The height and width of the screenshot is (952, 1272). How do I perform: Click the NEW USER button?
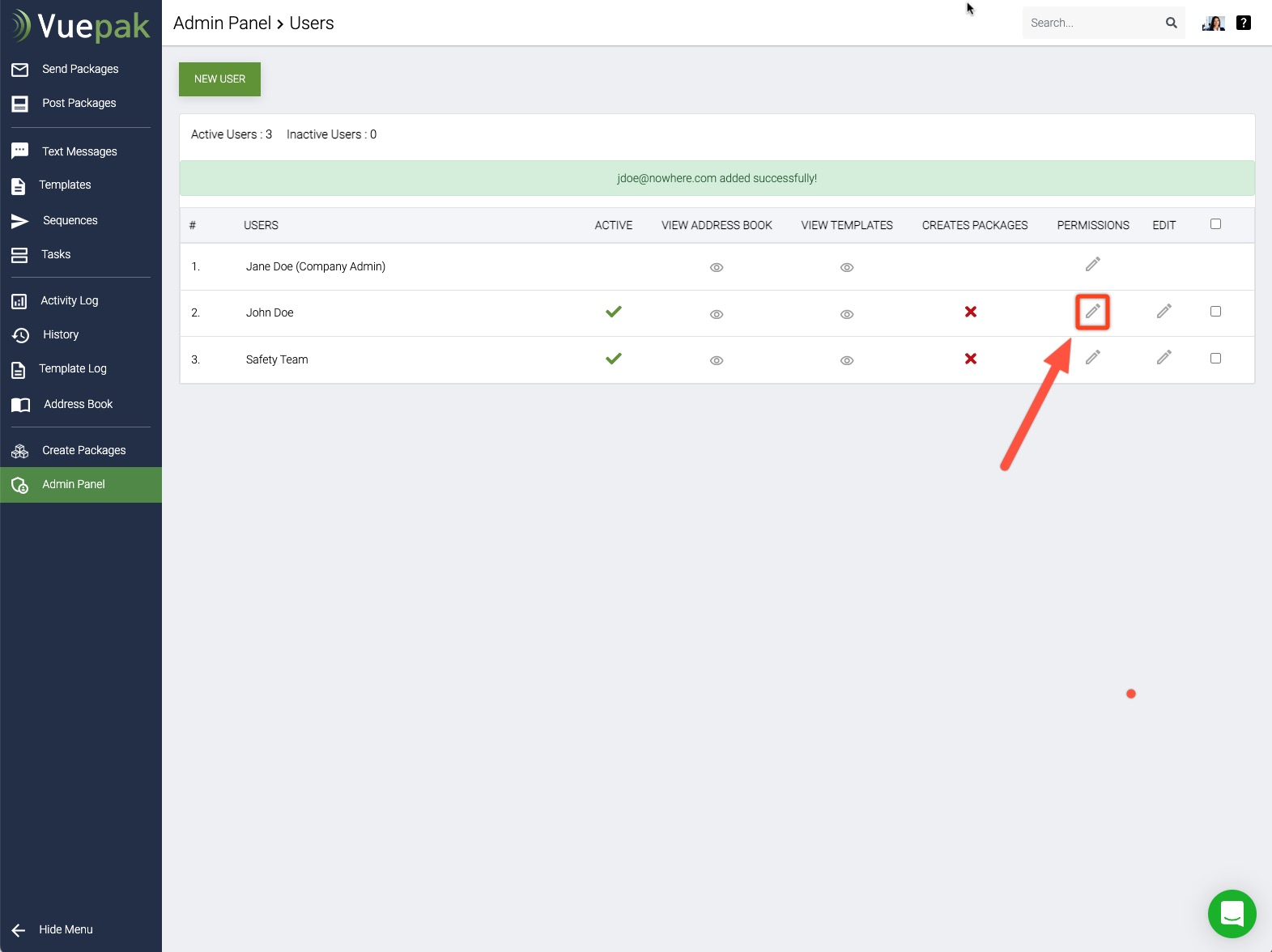tap(219, 79)
